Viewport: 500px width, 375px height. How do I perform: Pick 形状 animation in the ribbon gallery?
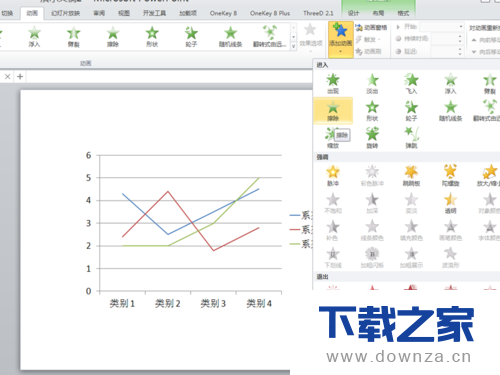click(152, 37)
